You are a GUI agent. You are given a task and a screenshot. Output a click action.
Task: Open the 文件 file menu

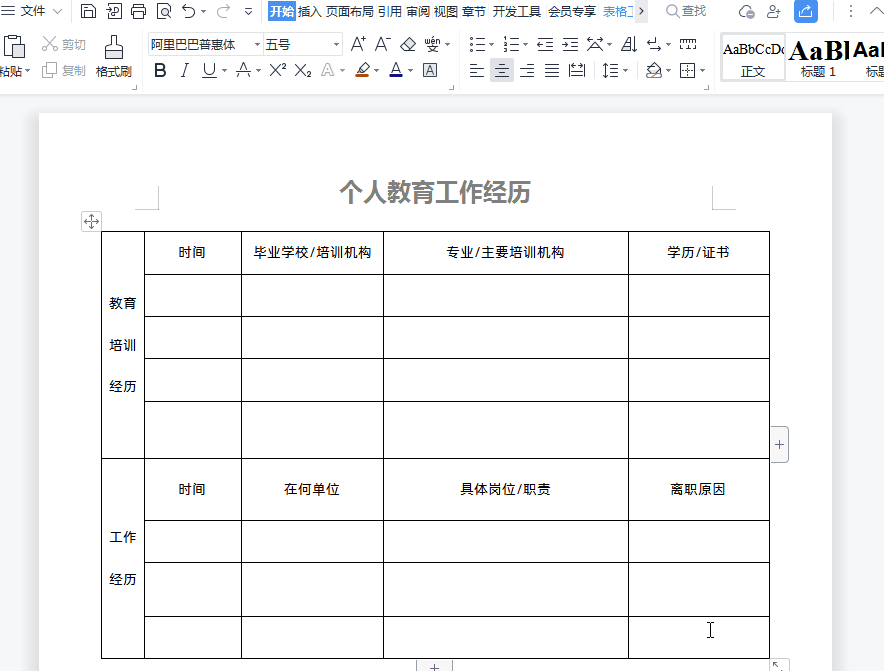point(32,11)
